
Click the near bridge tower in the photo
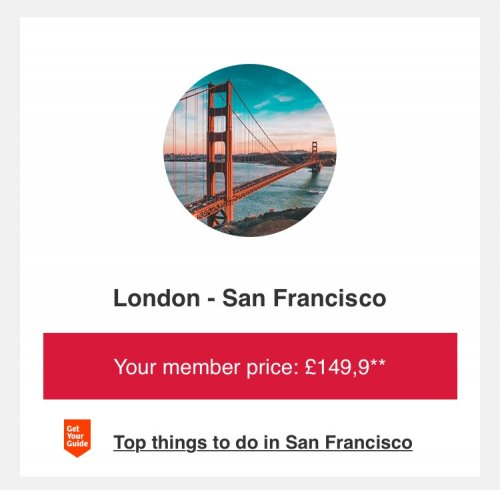[x=220, y=150]
